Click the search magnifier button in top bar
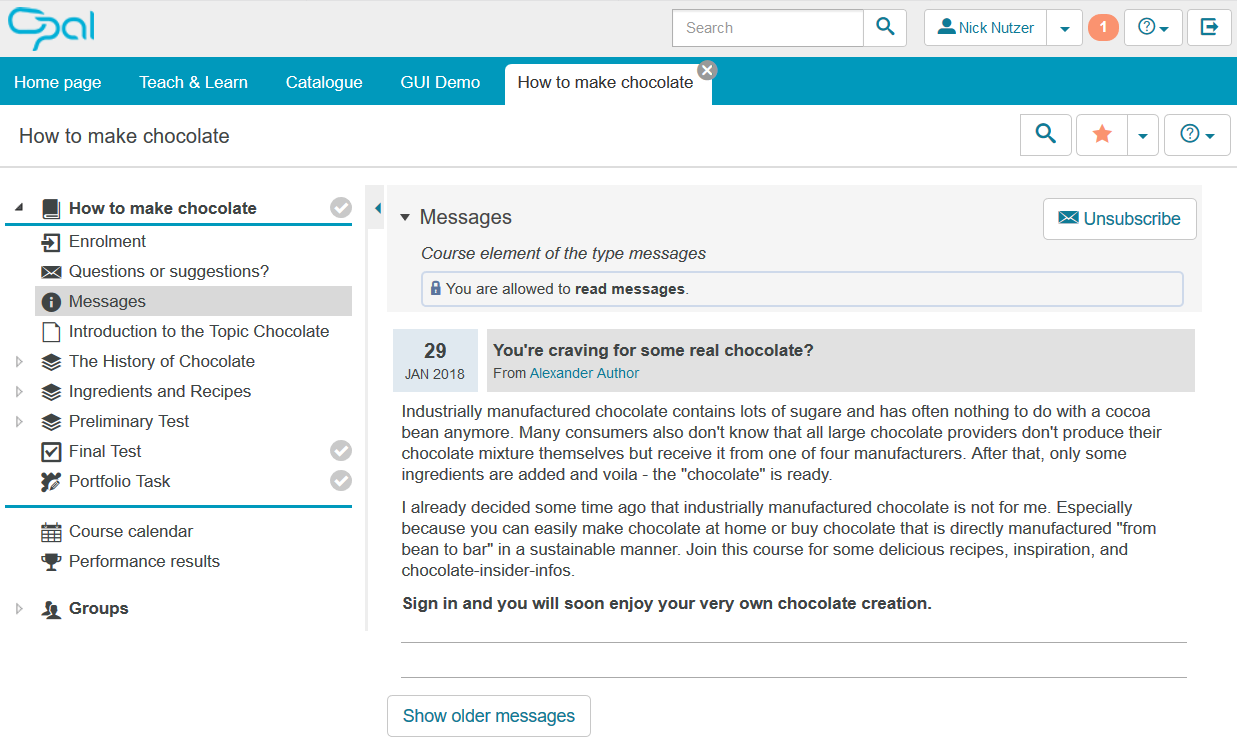 pos(885,28)
